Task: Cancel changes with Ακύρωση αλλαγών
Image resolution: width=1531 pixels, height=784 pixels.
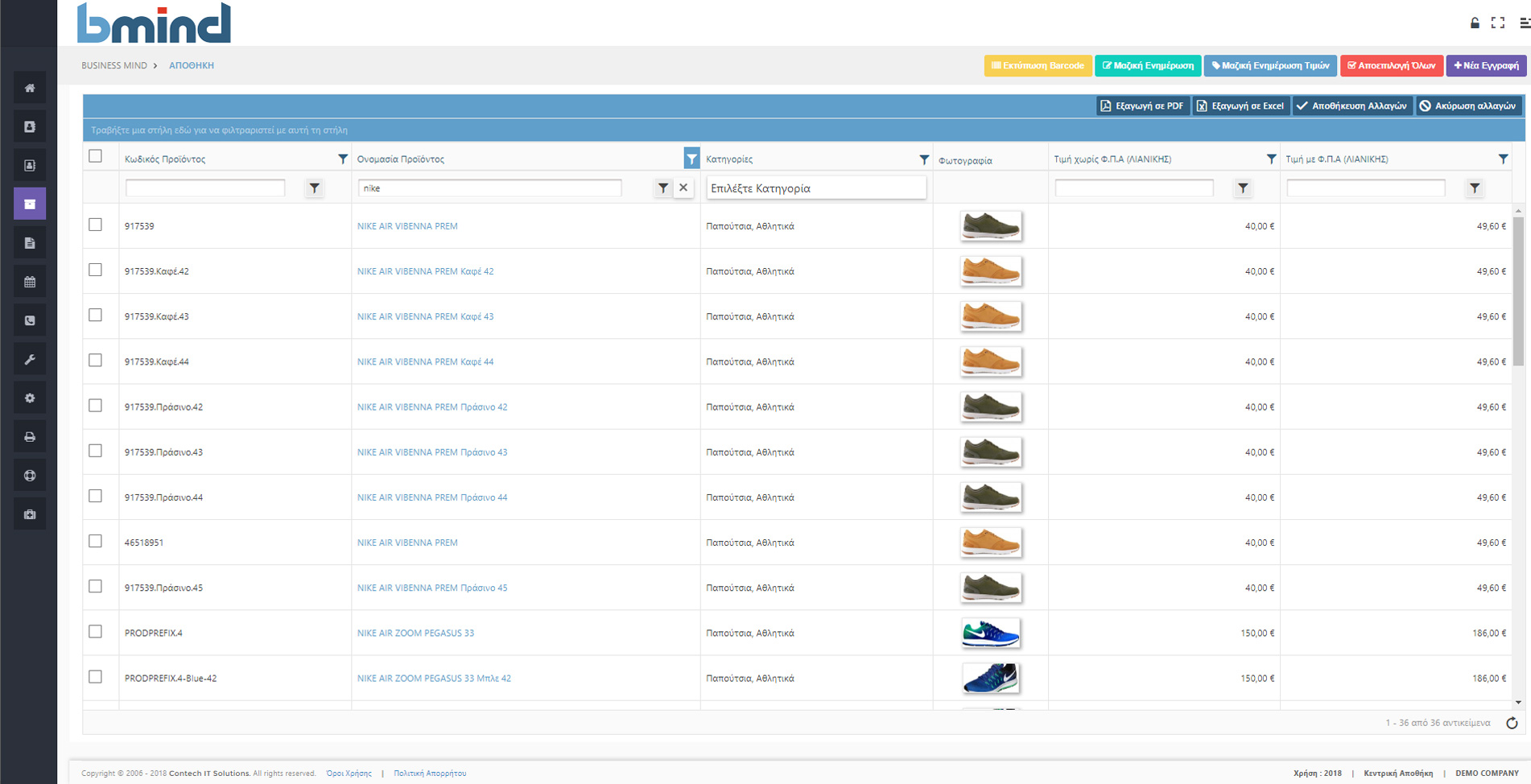Action: point(1469,105)
